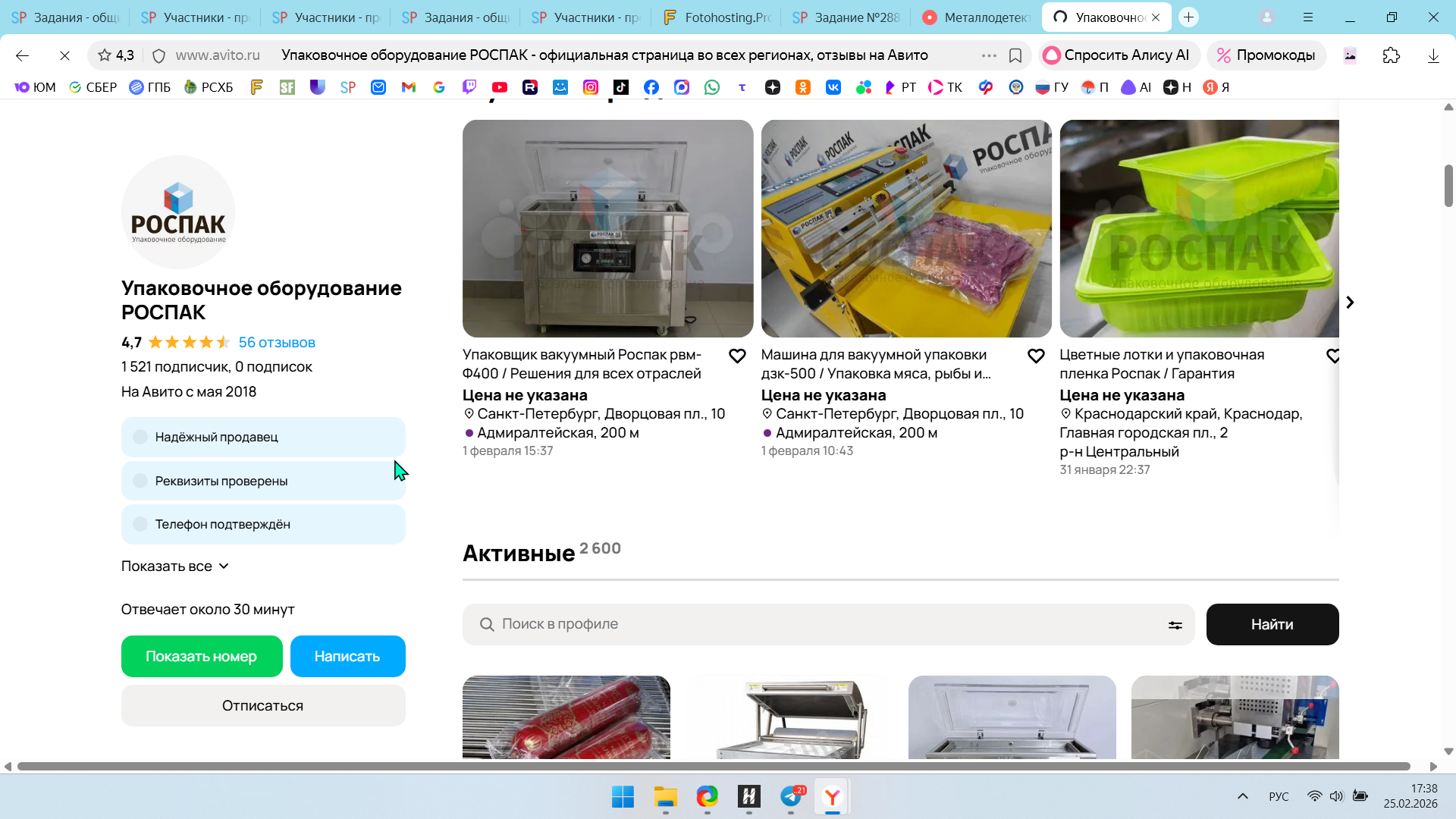This screenshot has width=1456, height=819.
Task: Open browser extensions puzzle icon
Action: click(1391, 55)
